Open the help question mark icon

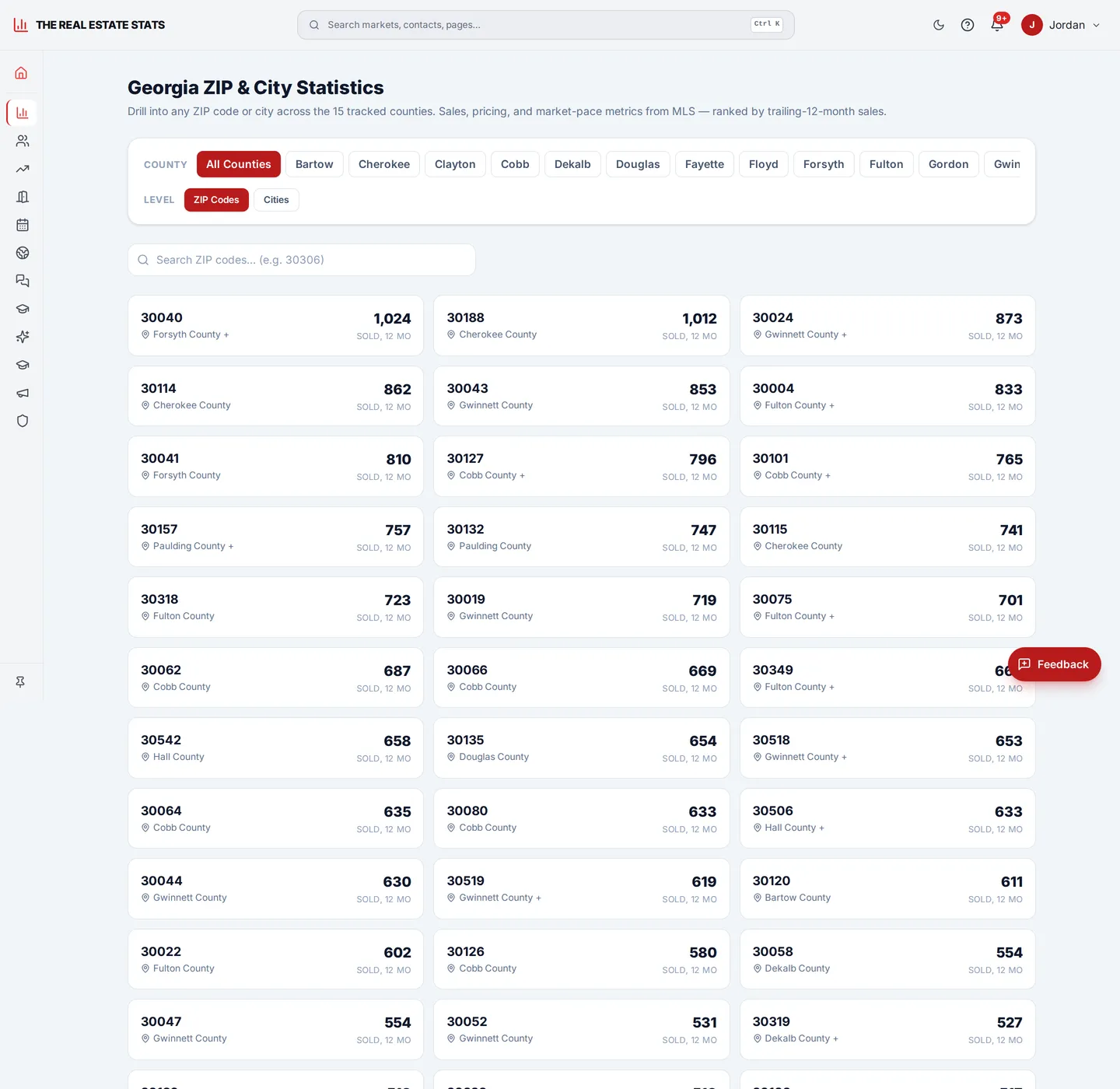pyautogui.click(x=968, y=25)
